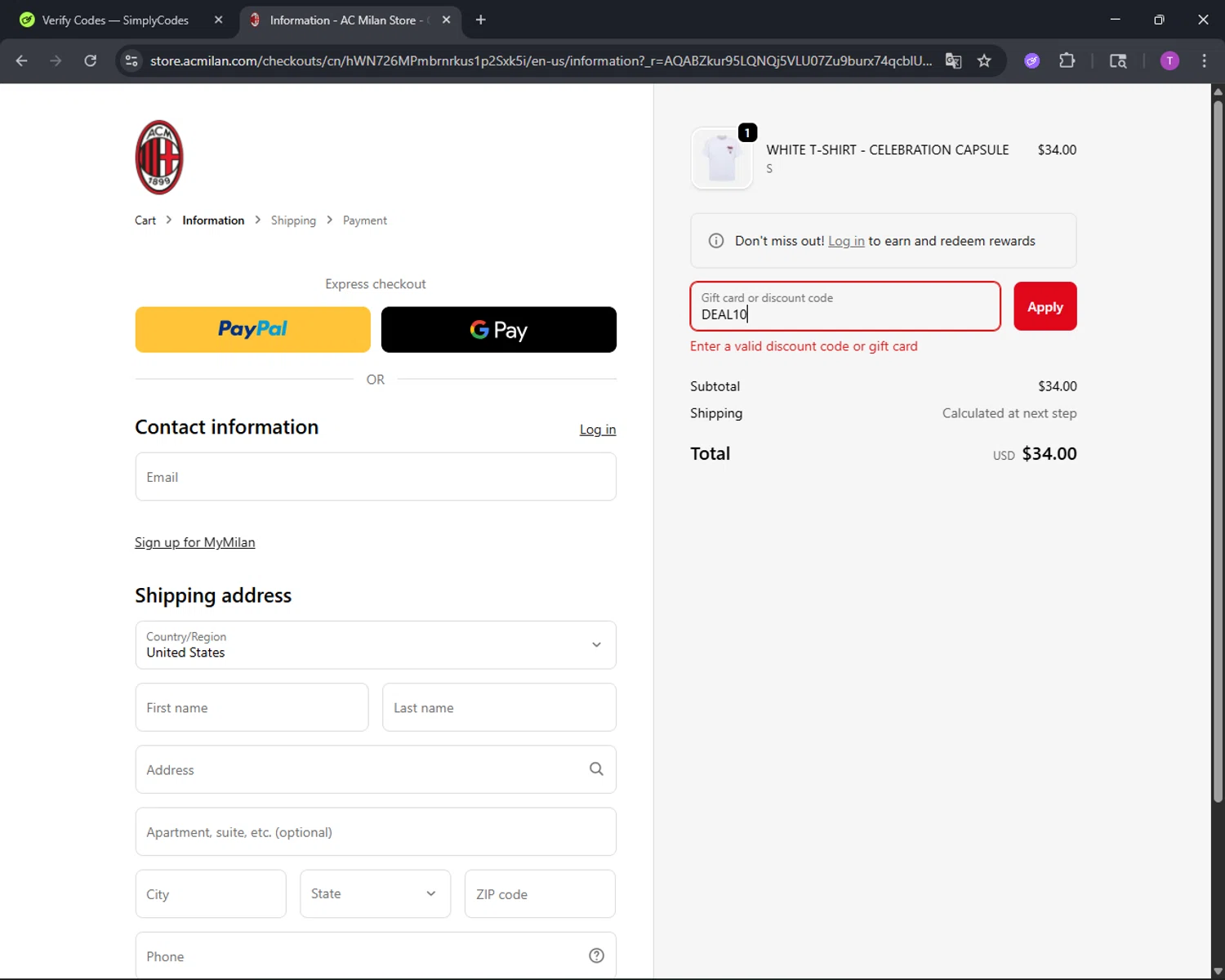Open a new tab with the plus button

(x=481, y=20)
